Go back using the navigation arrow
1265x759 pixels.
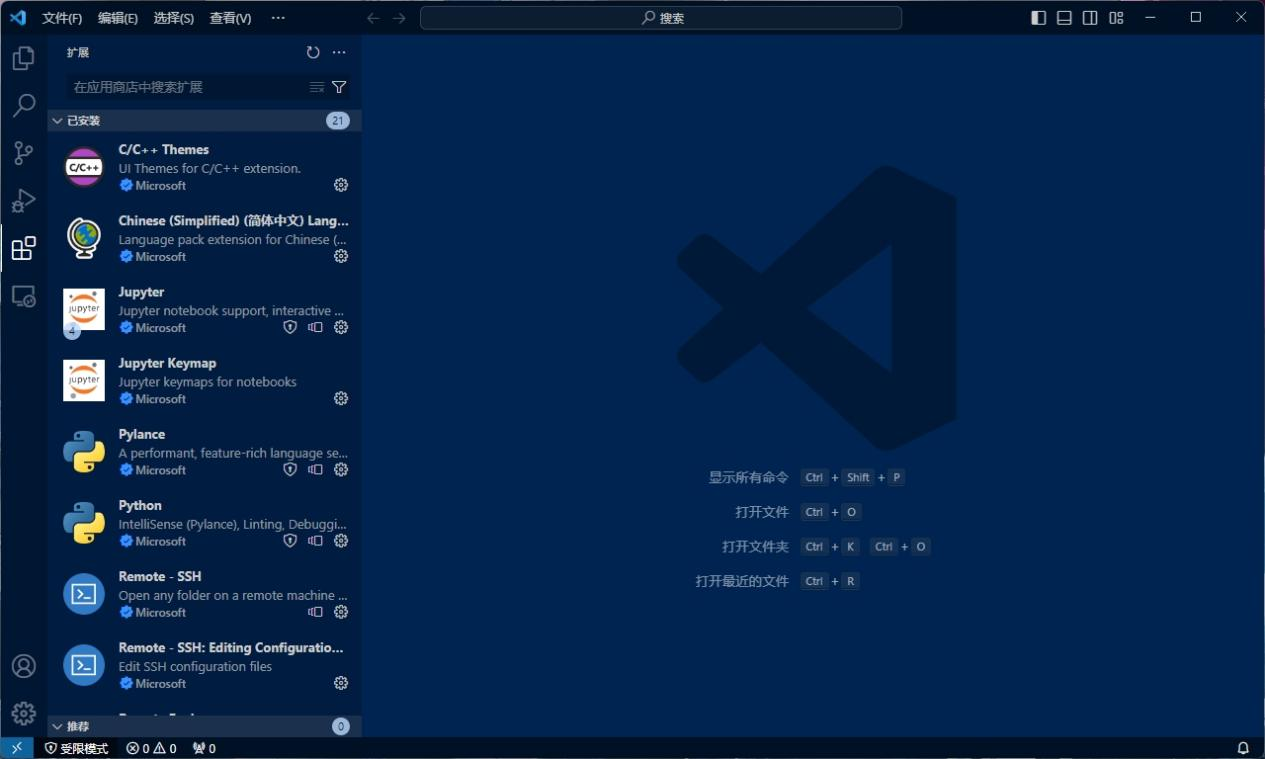pyautogui.click(x=373, y=18)
